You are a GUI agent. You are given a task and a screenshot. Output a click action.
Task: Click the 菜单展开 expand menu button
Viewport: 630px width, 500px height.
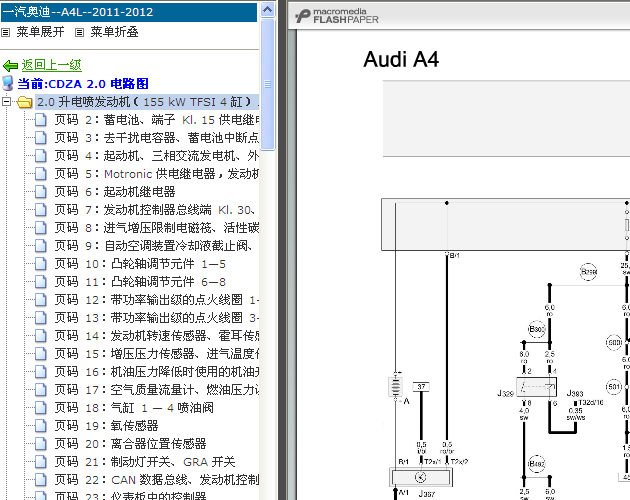pos(40,32)
